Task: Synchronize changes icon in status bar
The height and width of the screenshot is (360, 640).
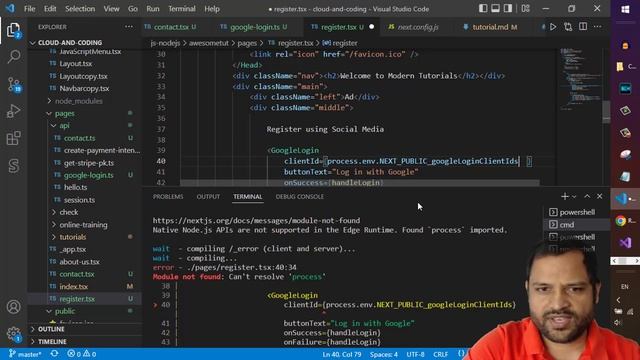Action: [54, 354]
